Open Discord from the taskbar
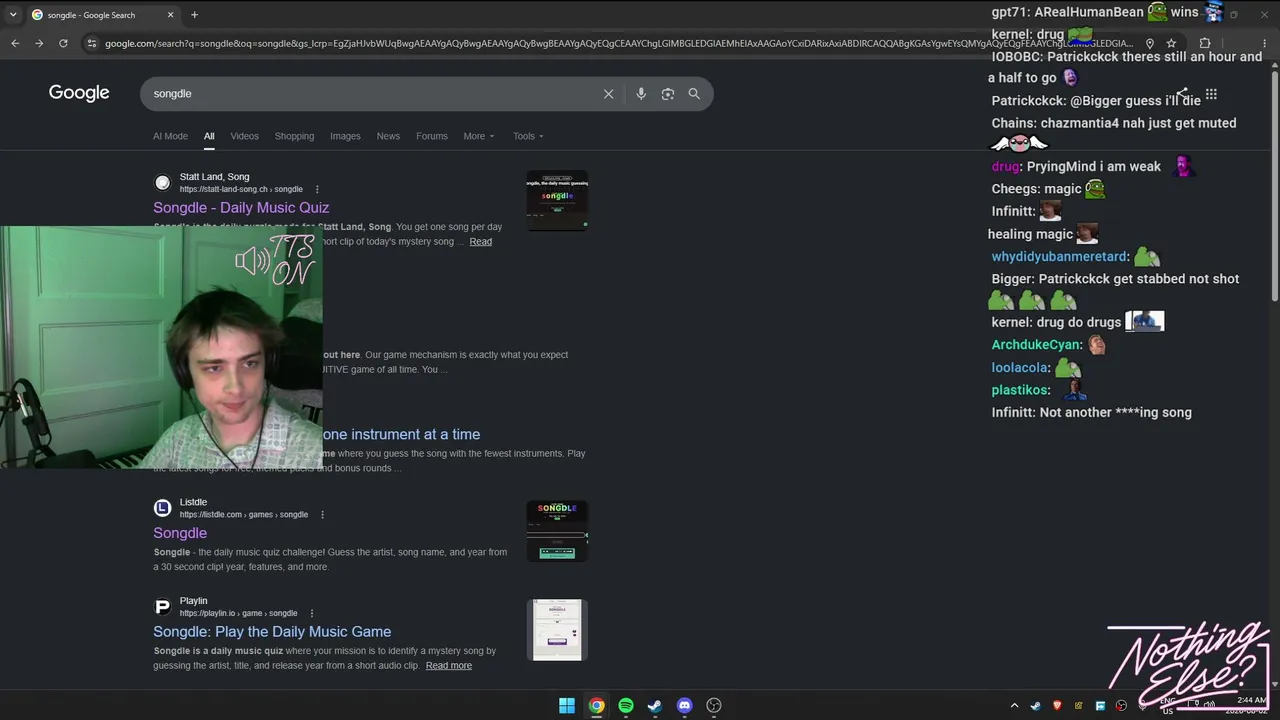Image resolution: width=1280 pixels, height=720 pixels. 684,706
